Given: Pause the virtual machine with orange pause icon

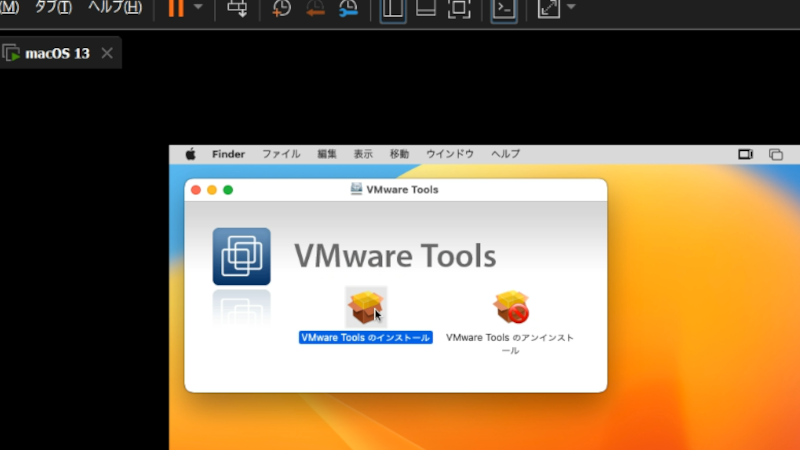Looking at the screenshot, I should tap(176, 8).
